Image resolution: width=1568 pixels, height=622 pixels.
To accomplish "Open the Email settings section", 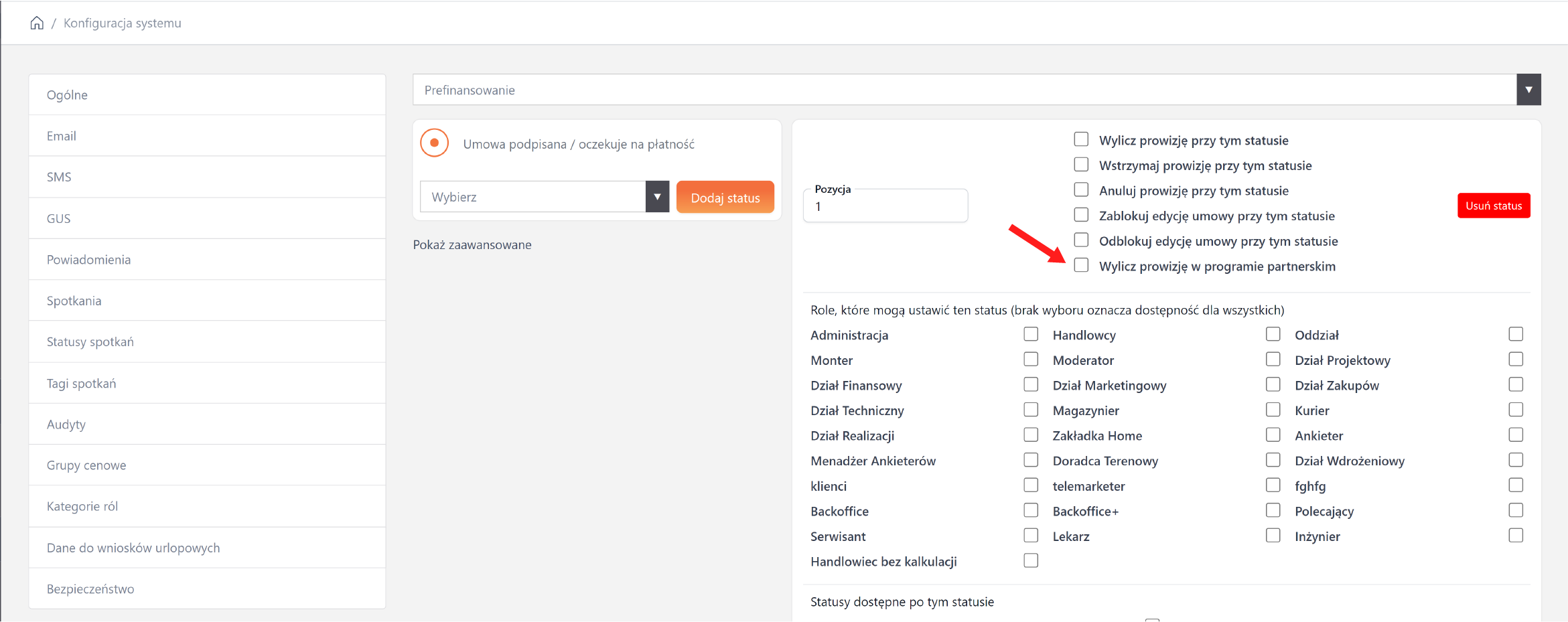I will point(62,136).
